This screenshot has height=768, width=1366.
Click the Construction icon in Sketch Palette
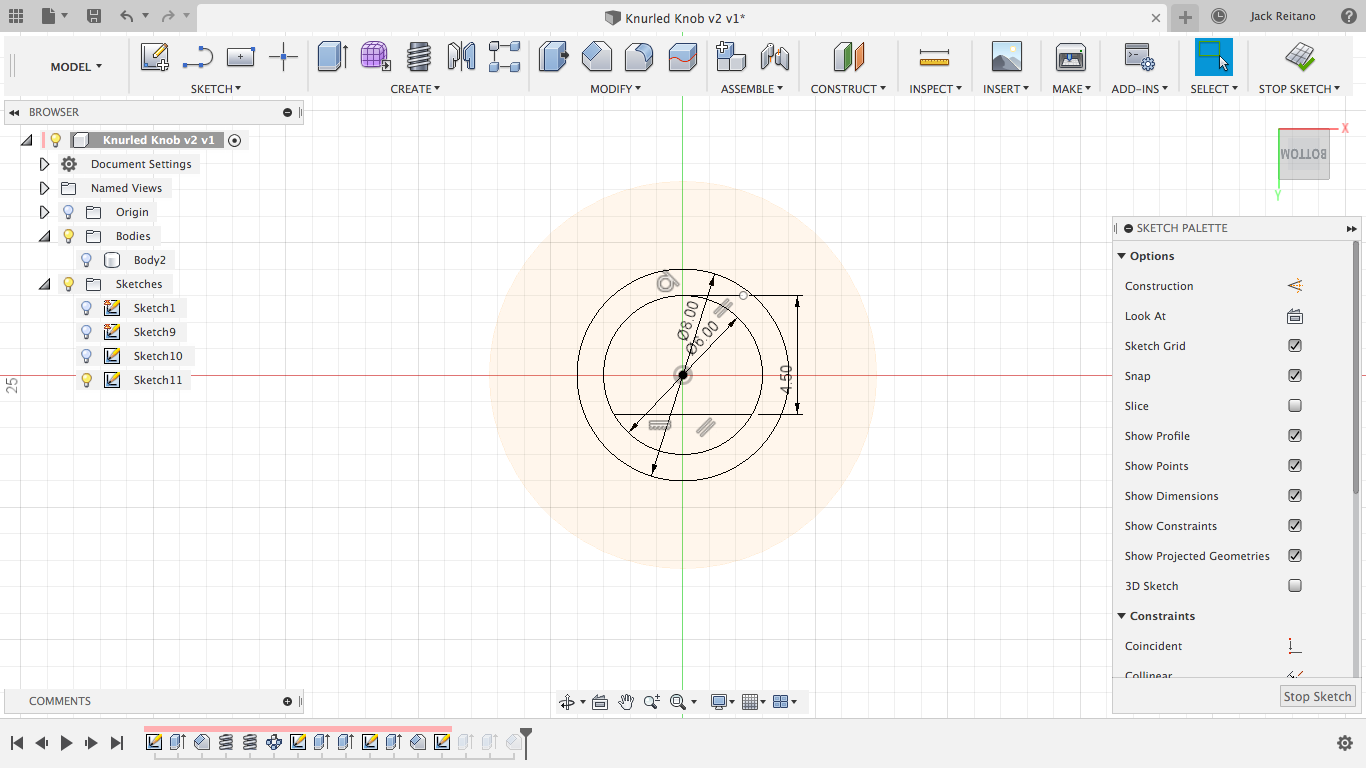1295,286
